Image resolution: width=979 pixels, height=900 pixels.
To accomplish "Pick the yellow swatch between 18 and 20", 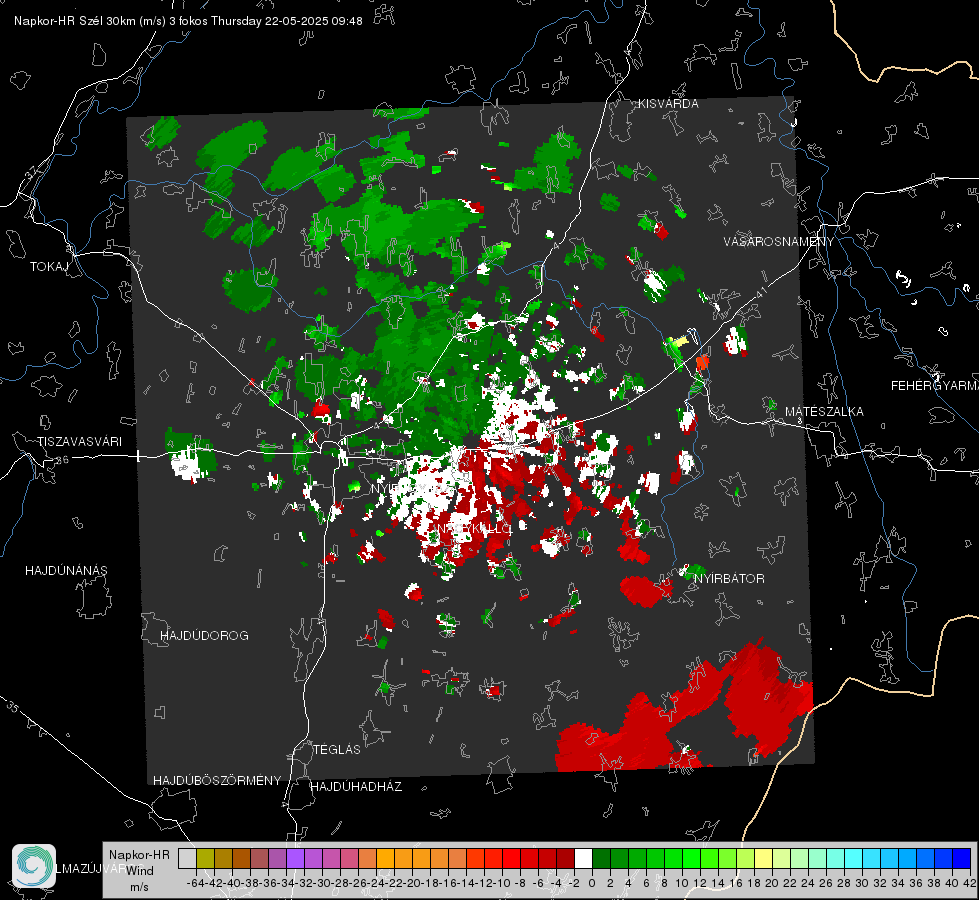I will [763, 858].
